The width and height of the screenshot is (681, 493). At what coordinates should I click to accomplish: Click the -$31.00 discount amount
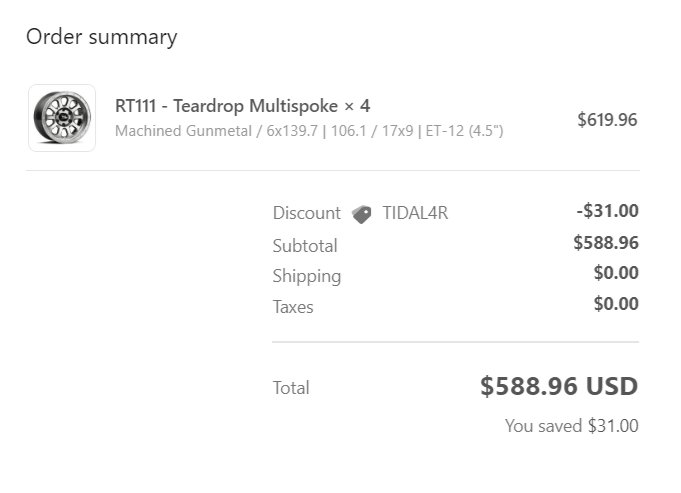tap(607, 211)
